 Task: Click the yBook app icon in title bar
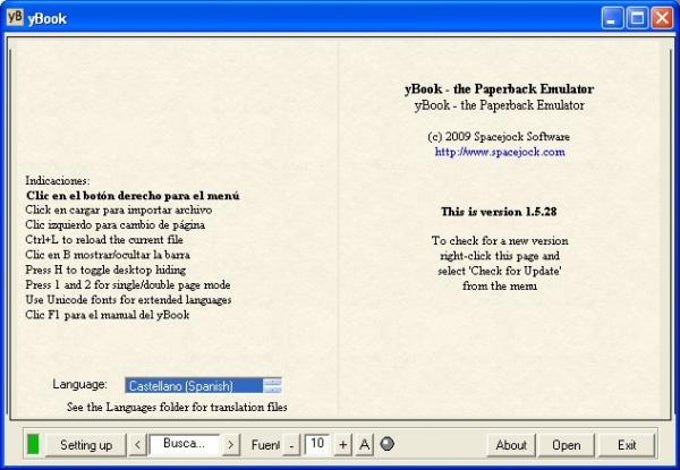[15, 17]
